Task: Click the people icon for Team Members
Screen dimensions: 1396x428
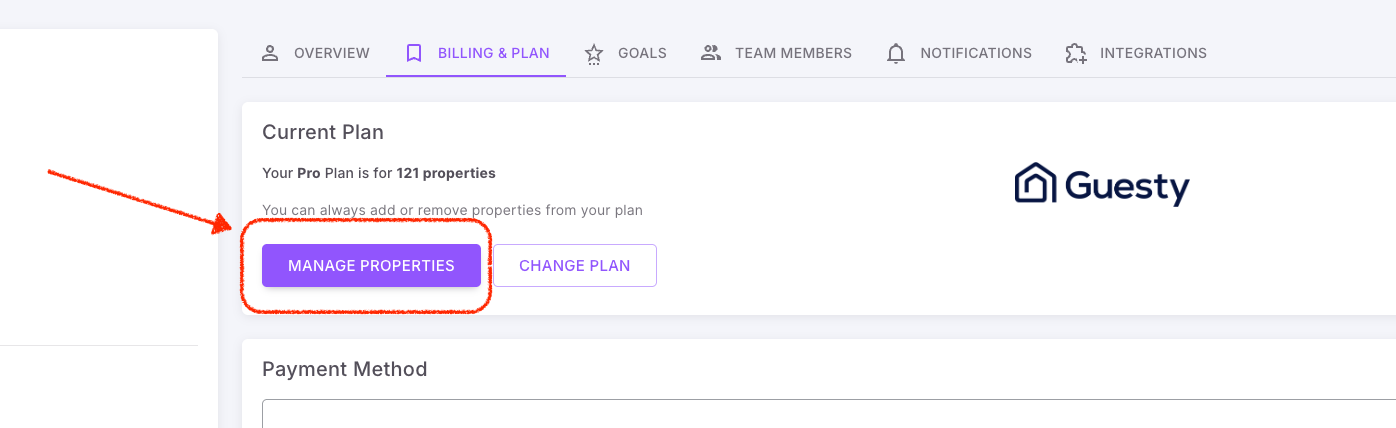Action: click(x=711, y=53)
